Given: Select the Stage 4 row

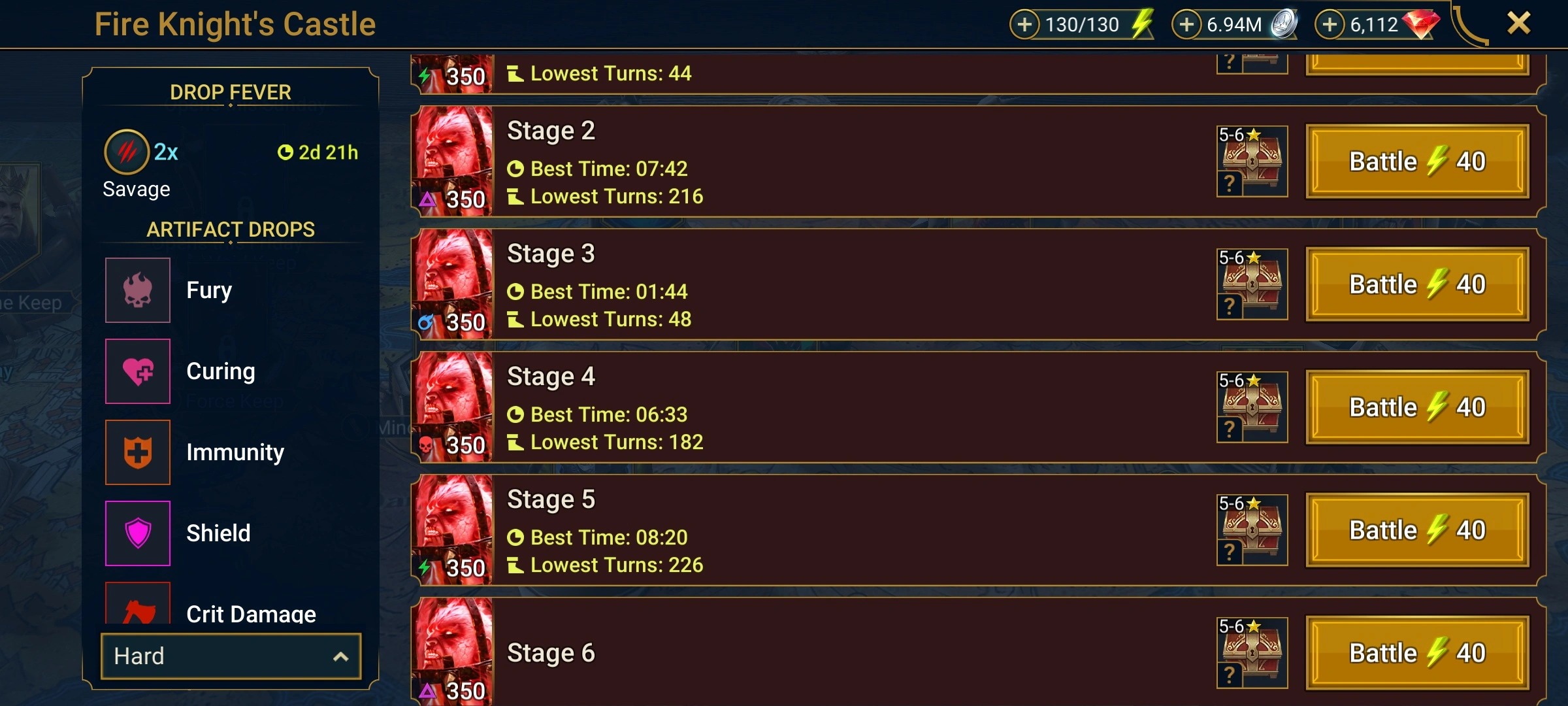Looking at the screenshot, I should click(978, 407).
